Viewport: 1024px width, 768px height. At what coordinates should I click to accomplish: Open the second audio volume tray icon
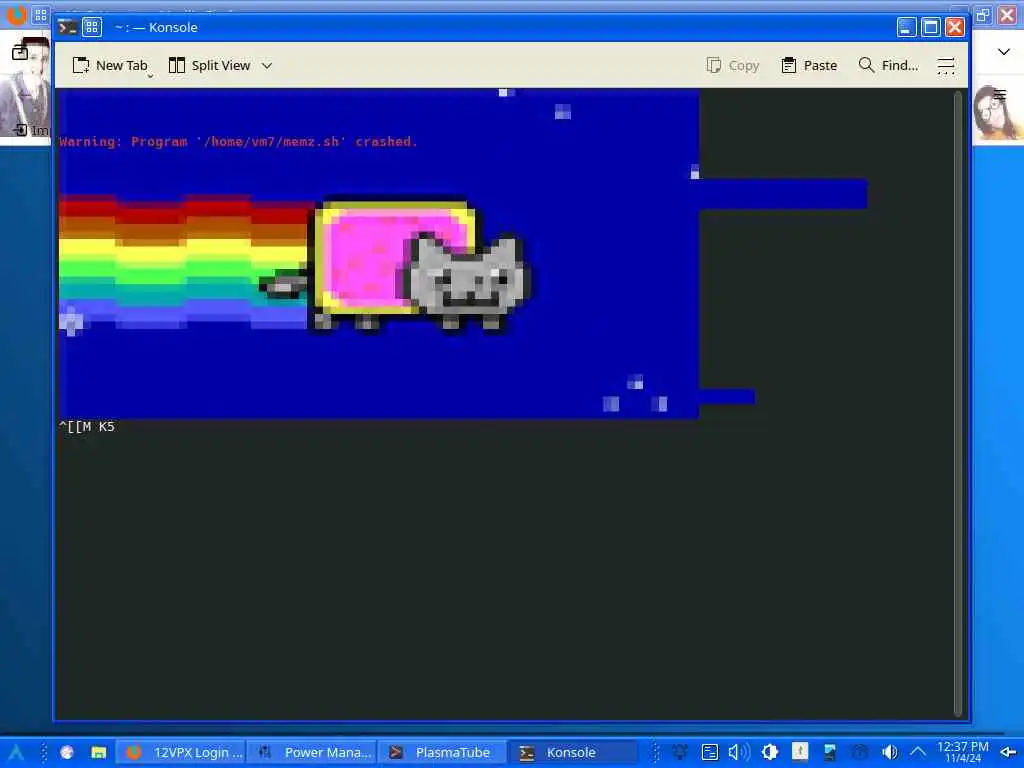tap(889, 752)
